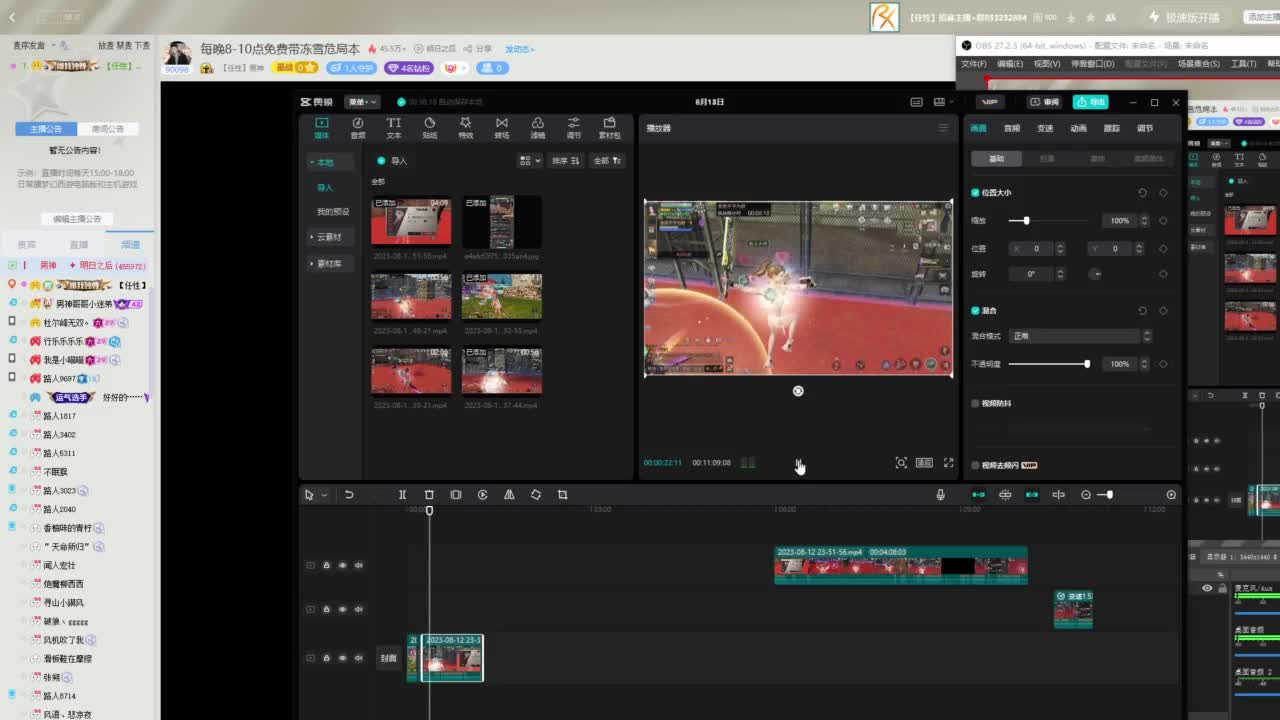Open the selection tool dropdown arrow in the timeline
This screenshot has height=720, width=1280.
(324, 495)
